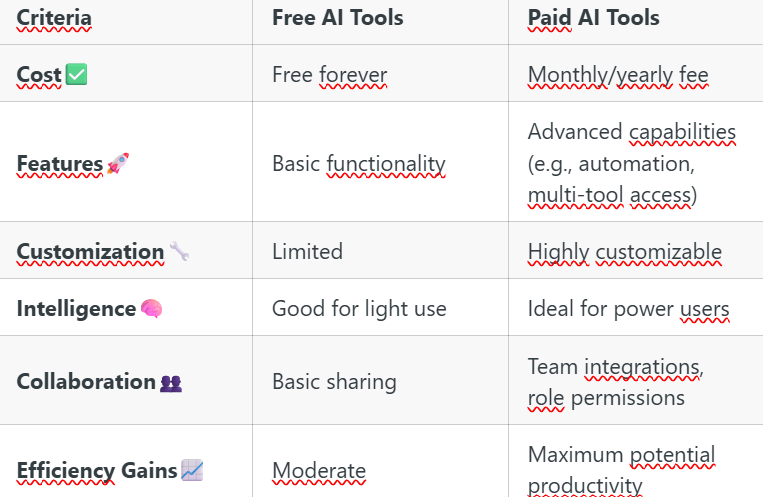Image resolution: width=763 pixels, height=497 pixels.
Task: Place cursor in Basic functionality text
Action: tap(359, 164)
